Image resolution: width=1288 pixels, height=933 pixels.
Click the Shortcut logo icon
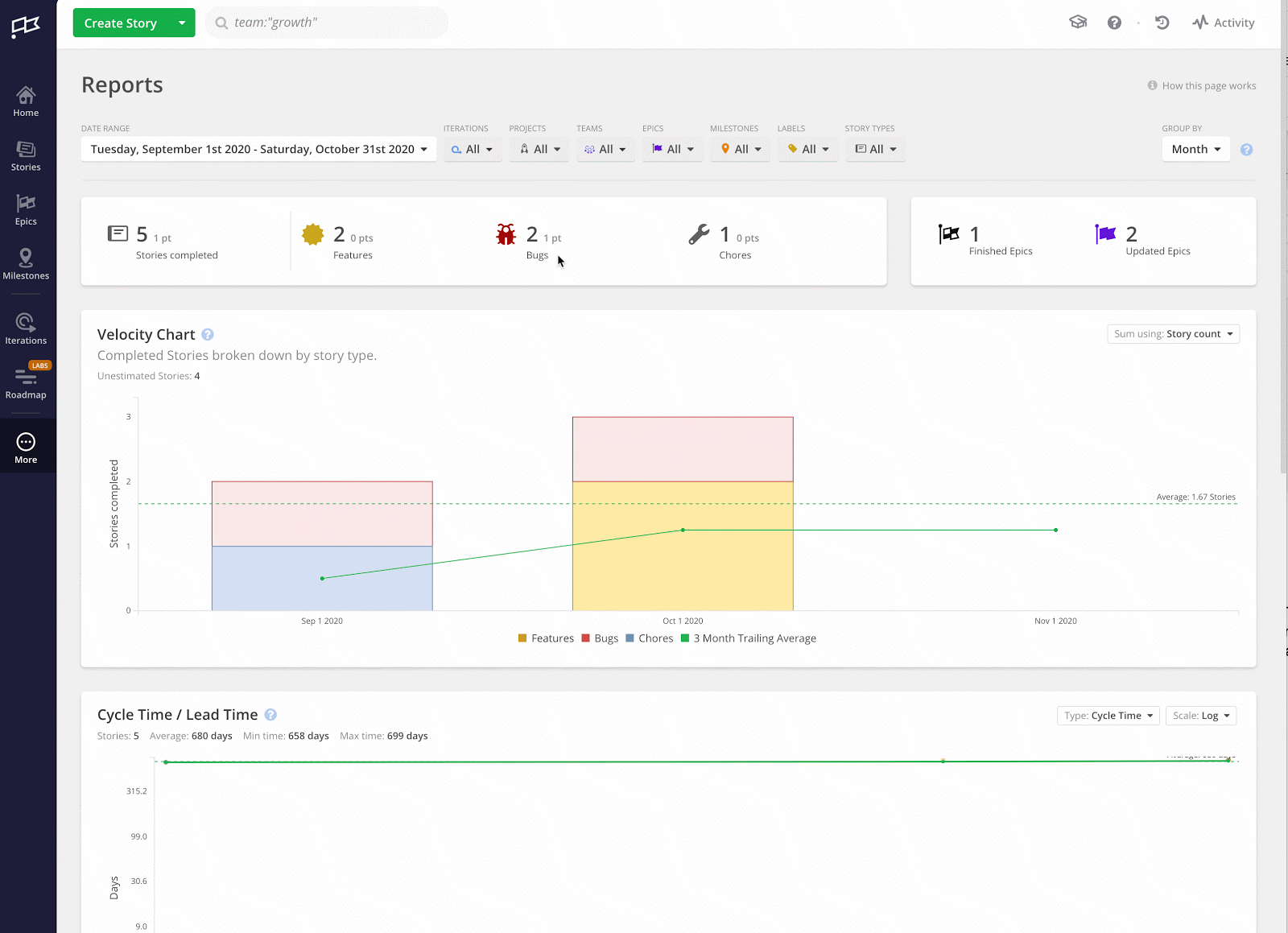26,27
